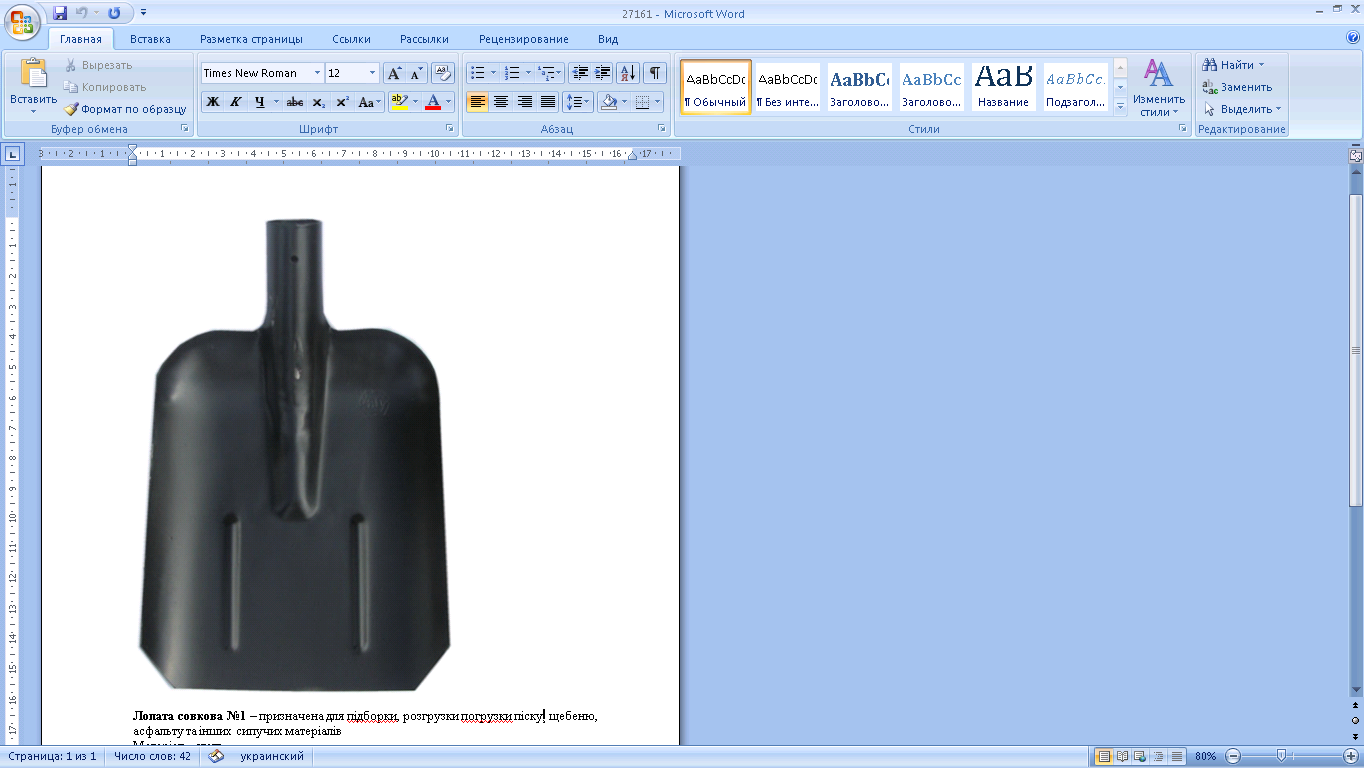The height and width of the screenshot is (768, 1364).
Task: Activate Формат по образцу format painter
Action: point(125,109)
